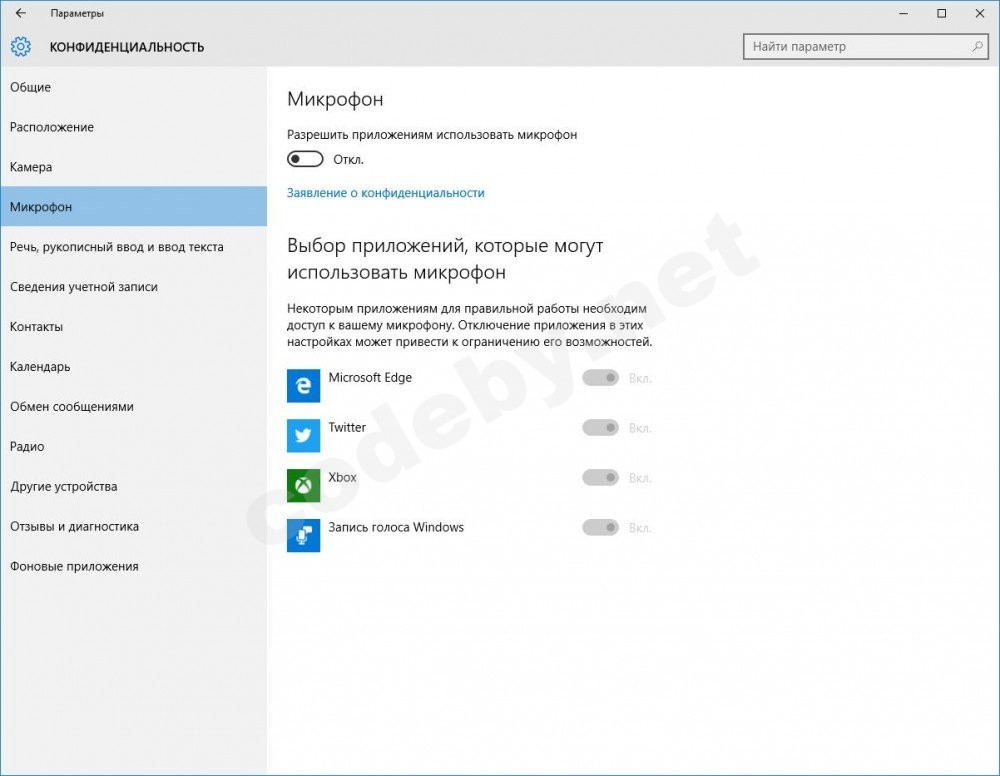
Task: Toggle microphone access for Microsoft Edge
Action: (x=600, y=378)
